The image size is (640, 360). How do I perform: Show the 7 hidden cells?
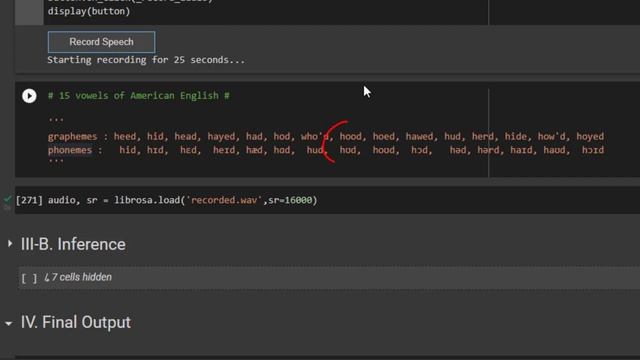pos(78,278)
